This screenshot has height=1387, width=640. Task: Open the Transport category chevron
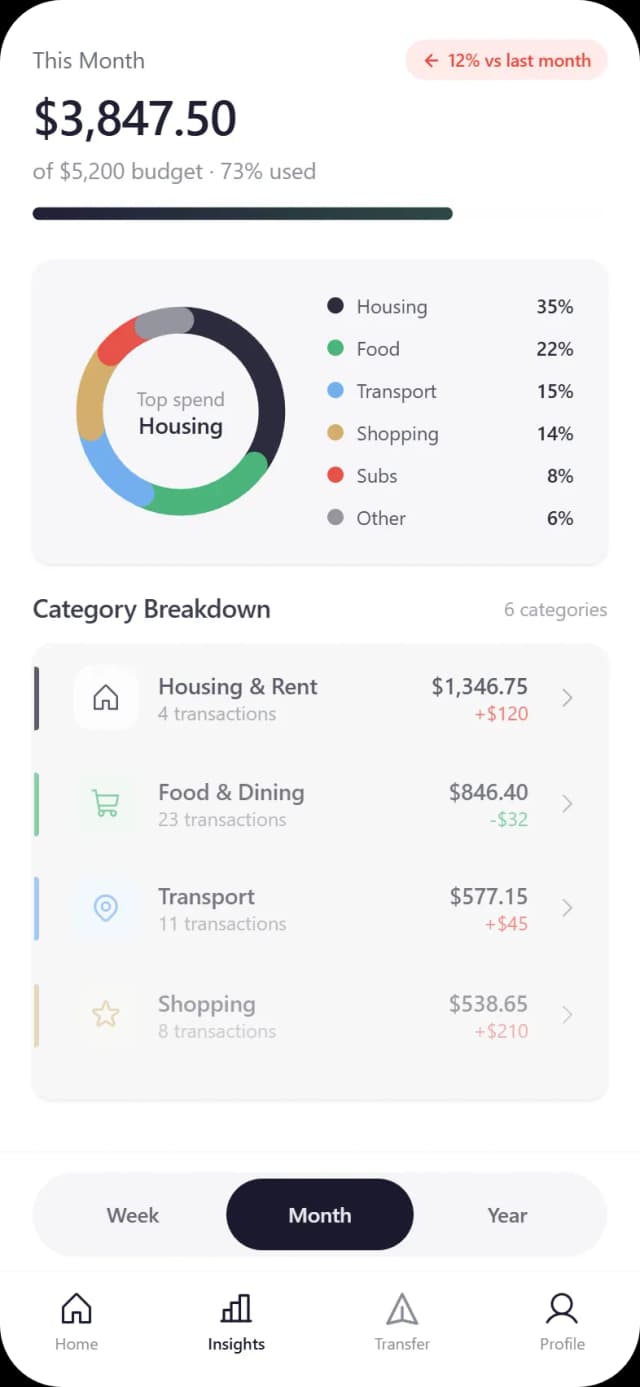[x=568, y=908]
